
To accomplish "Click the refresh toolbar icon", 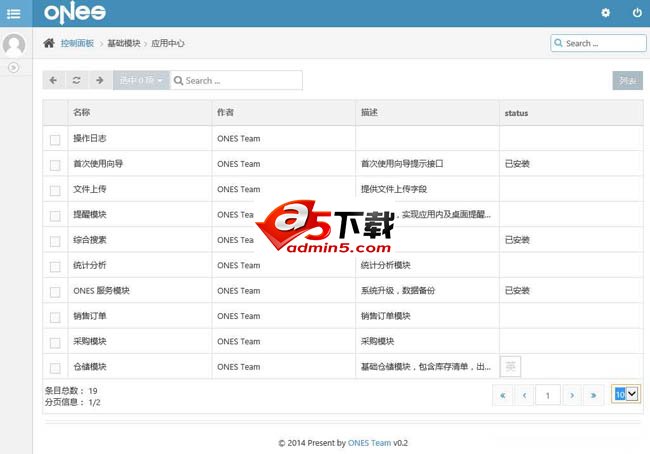I will click(76, 80).
